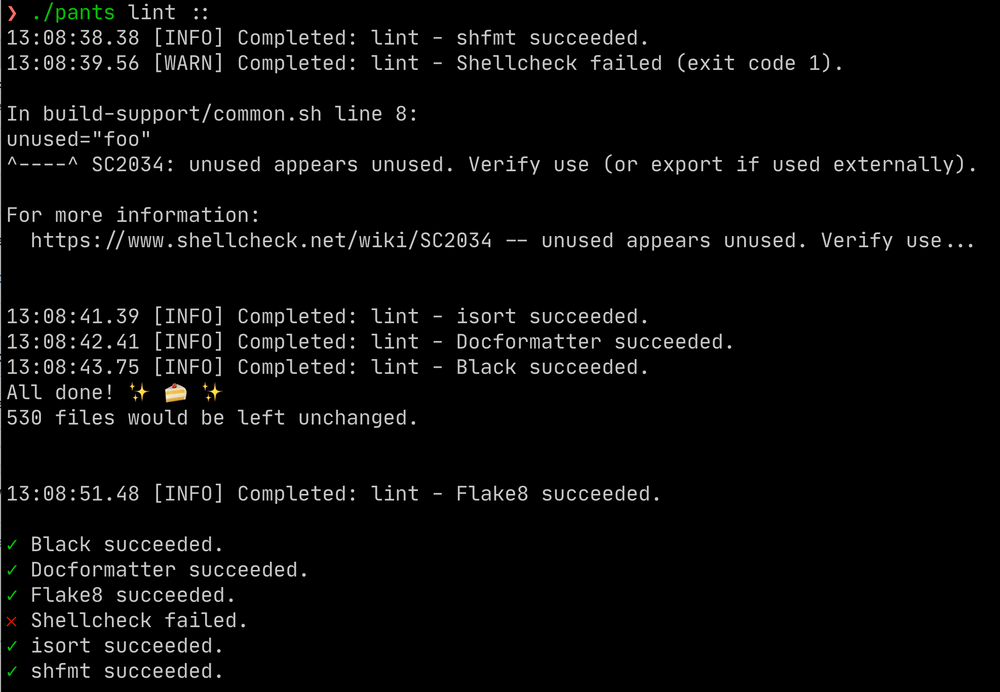This screenshot has height=692, width=1000.
Task: Click the green checkmark beside isort succeeded
Action: [x=12, y=646]
